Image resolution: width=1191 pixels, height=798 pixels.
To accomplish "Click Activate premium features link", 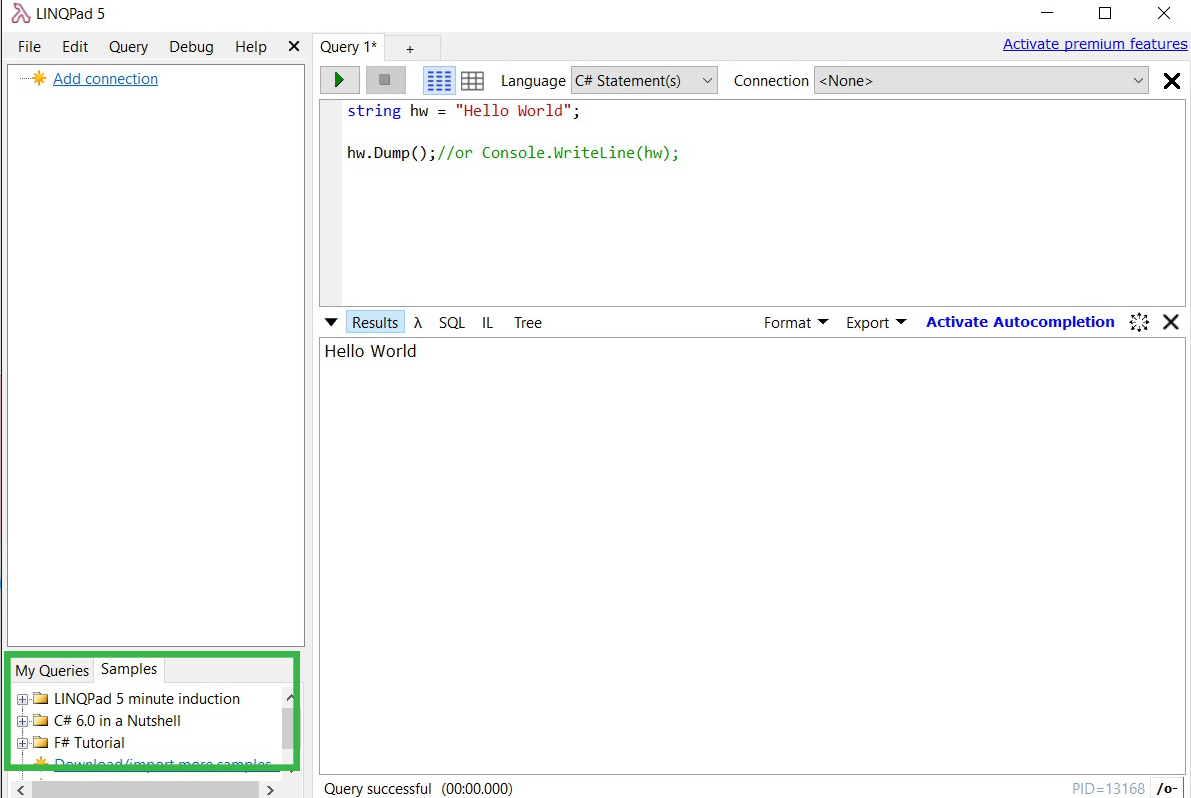I will (1095, 44).
